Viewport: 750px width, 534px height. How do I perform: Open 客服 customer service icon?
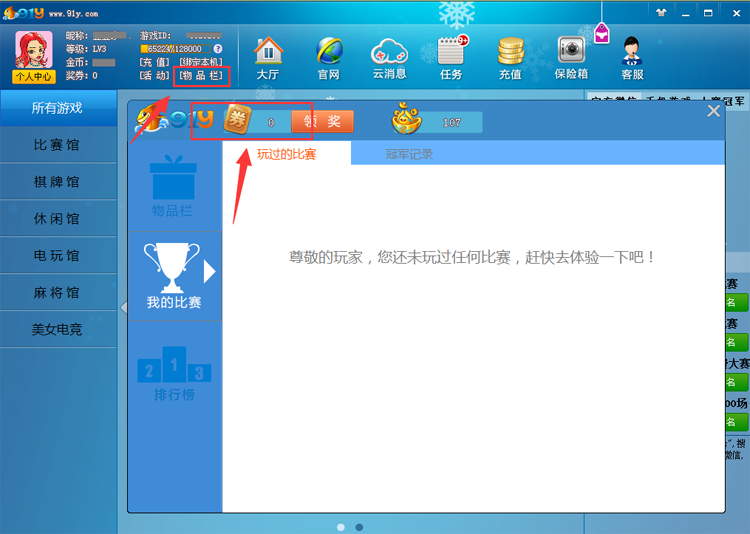632,58
